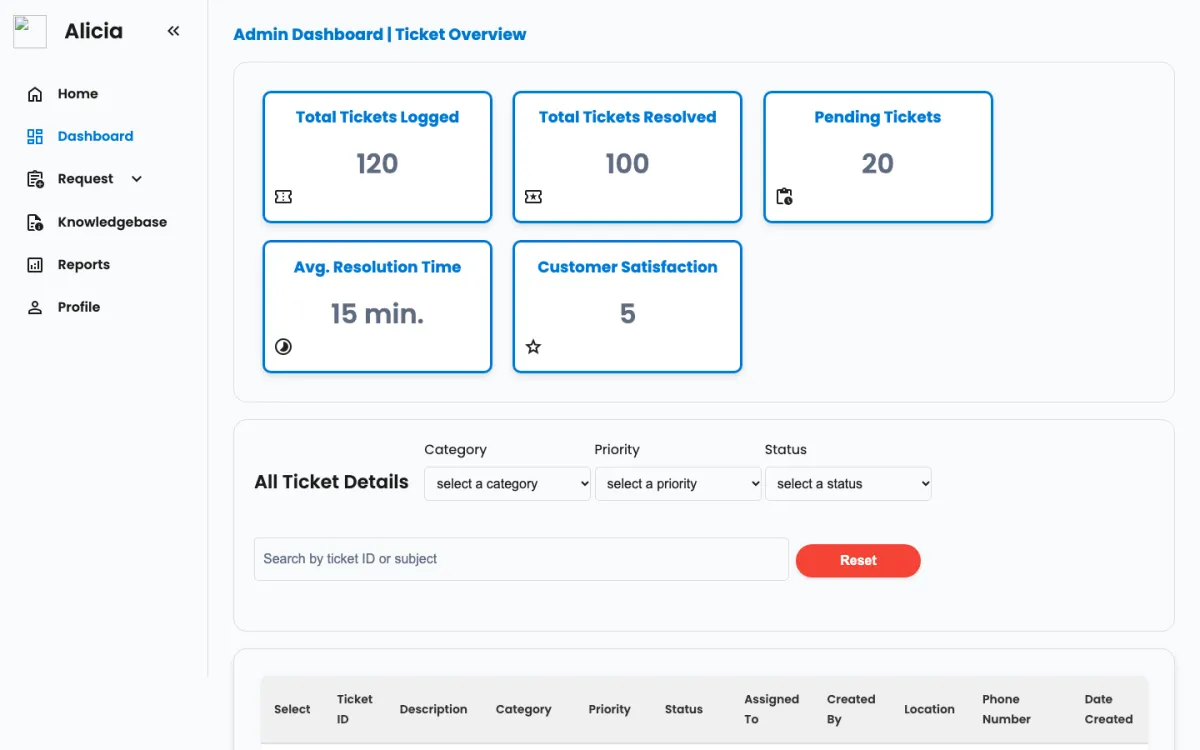Open the Request menu item
This screenshot has height=750, width=1200.
pos(85,179)
